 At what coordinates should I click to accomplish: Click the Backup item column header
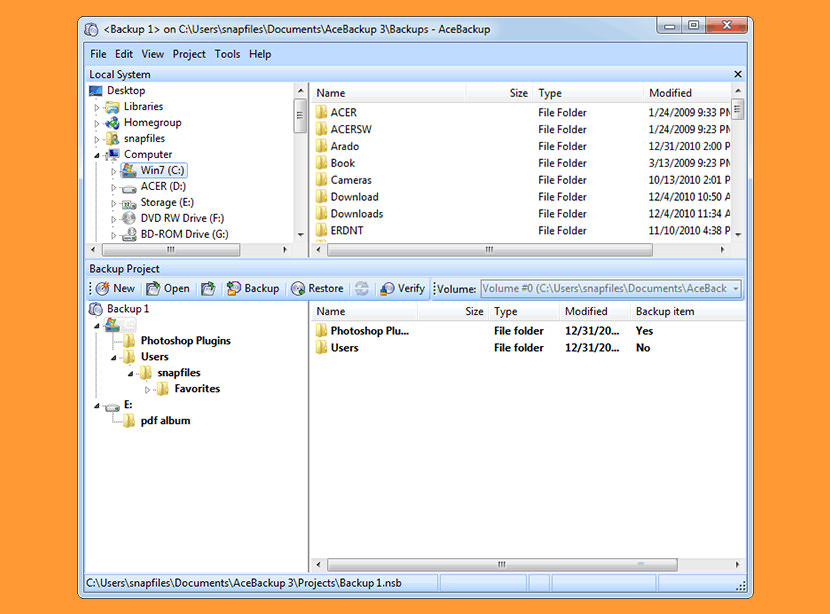click(665, 311)
